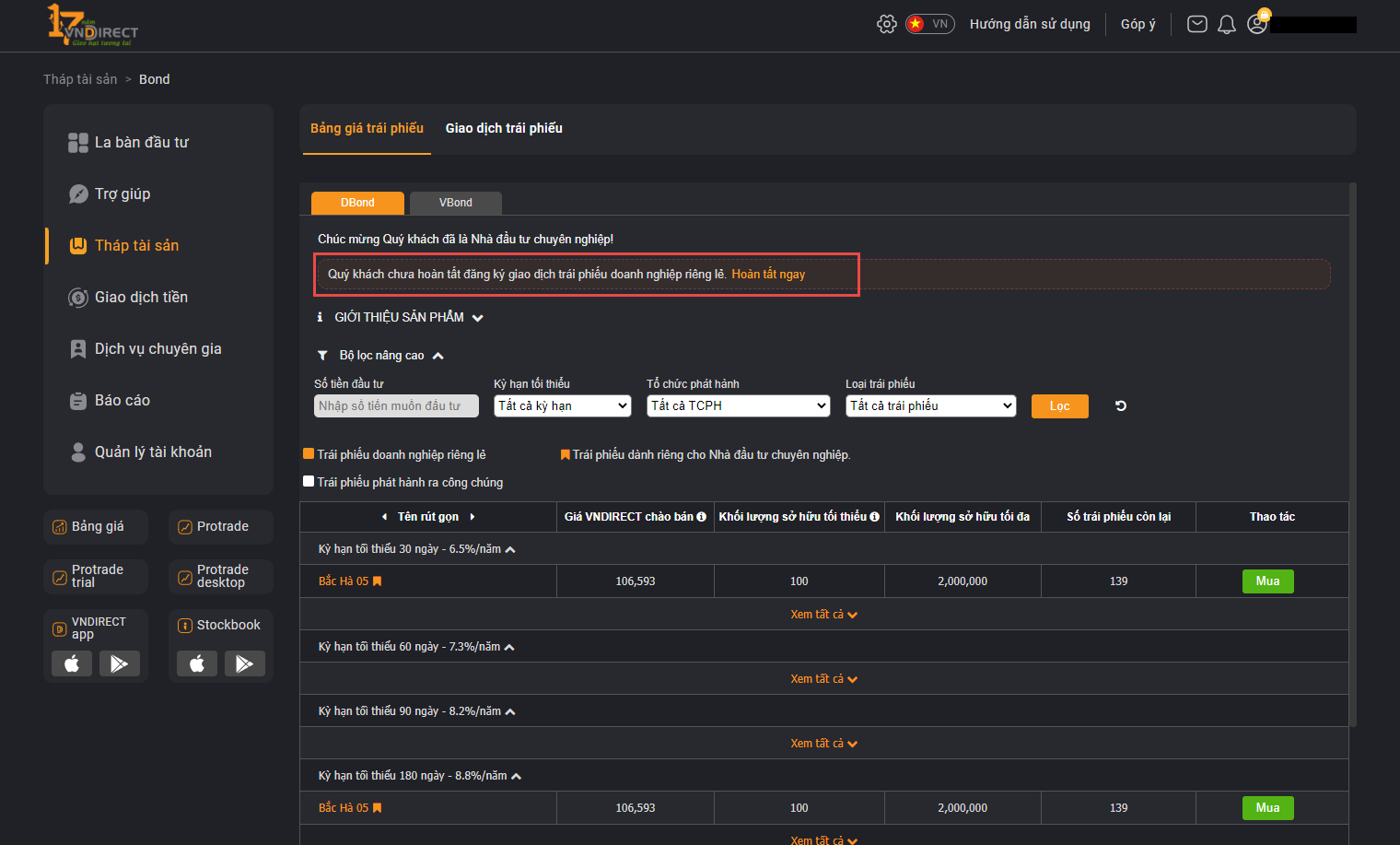This screenshot has height=845, width=1400.
Task: Open Google Play link for VNDIRECT app
Action: pyautogui.click(x=120, y=663)
